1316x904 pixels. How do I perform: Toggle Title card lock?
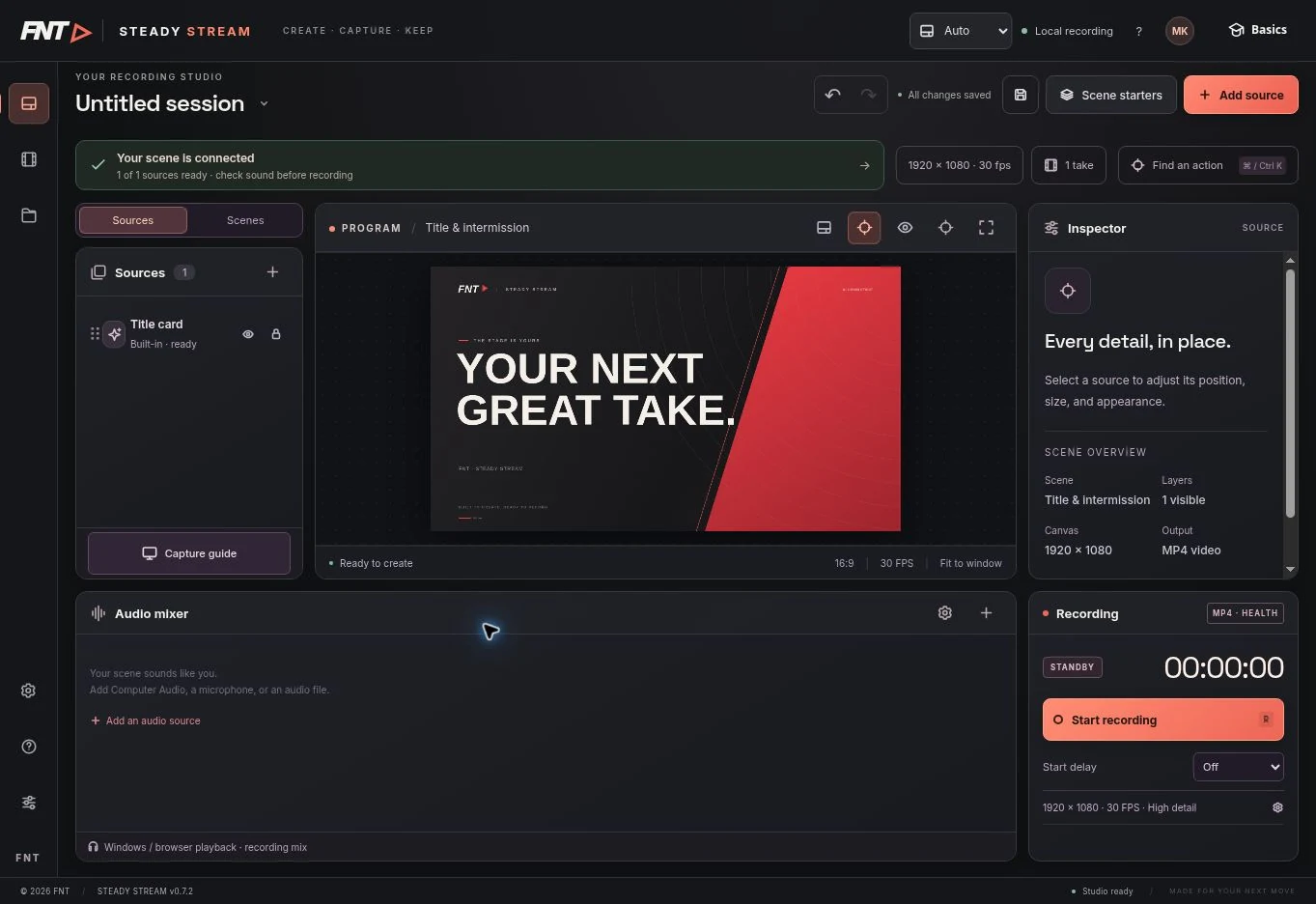coord(276,334)
